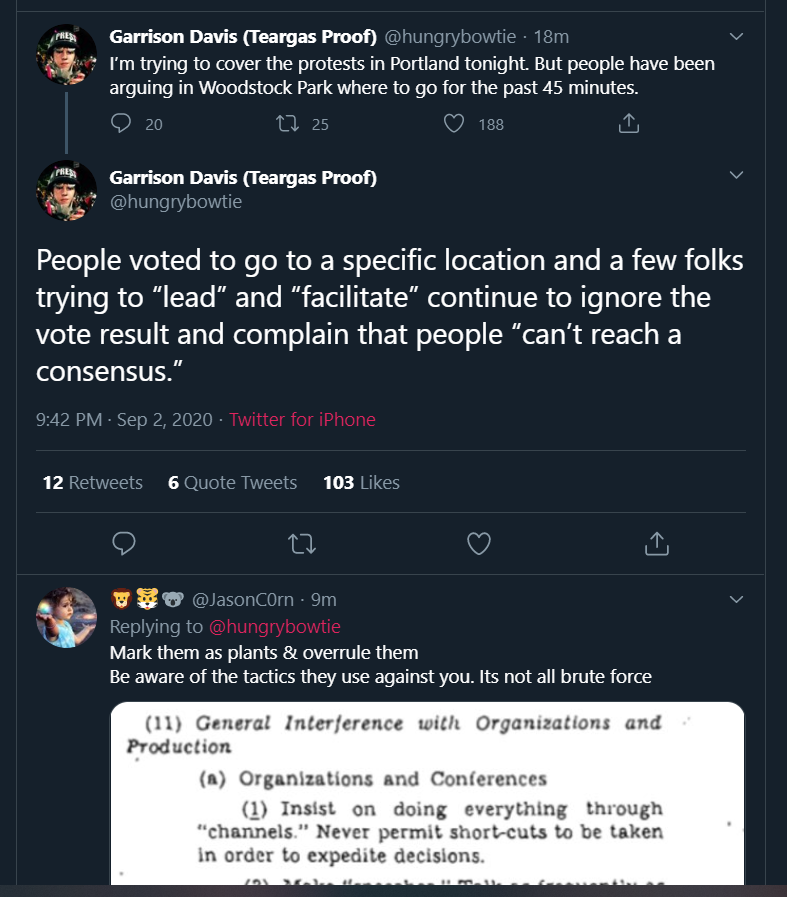Retweet the first tweet with 25 retweets
This screenshot has width=787, height=897.
(x=287, y=123)
